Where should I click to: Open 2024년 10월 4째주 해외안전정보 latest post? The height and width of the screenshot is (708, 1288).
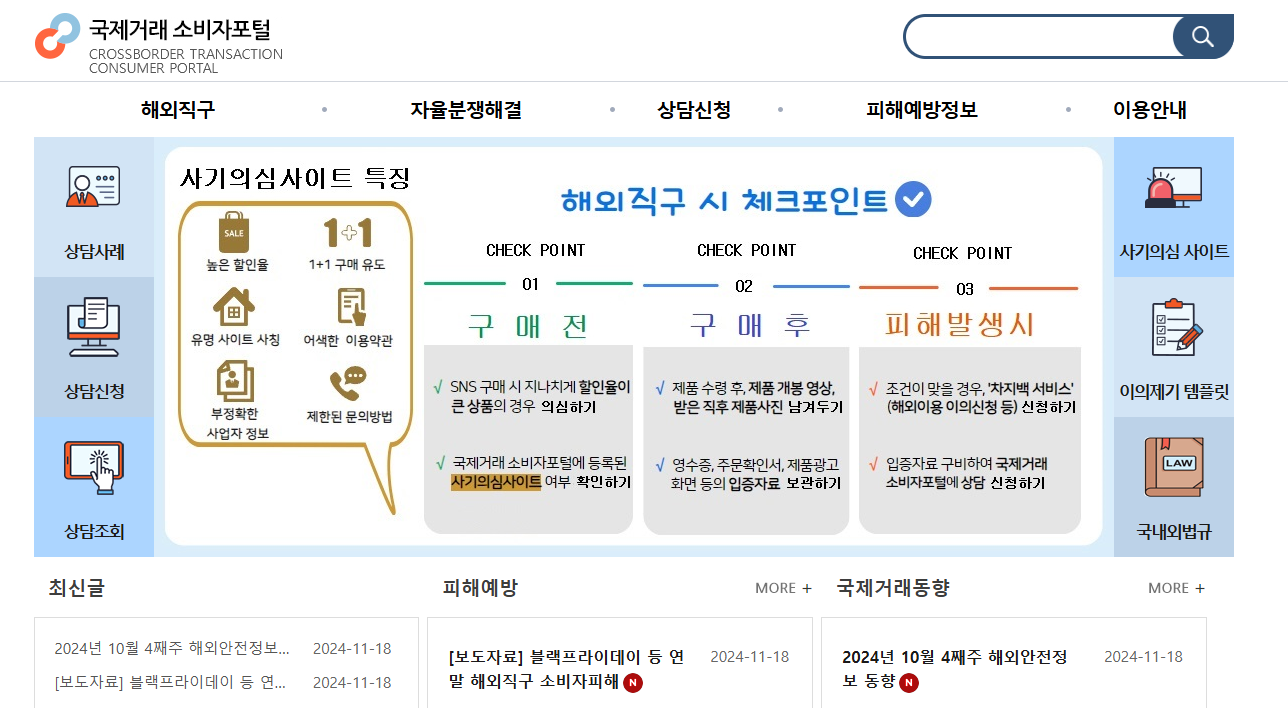tap(172, 648)
